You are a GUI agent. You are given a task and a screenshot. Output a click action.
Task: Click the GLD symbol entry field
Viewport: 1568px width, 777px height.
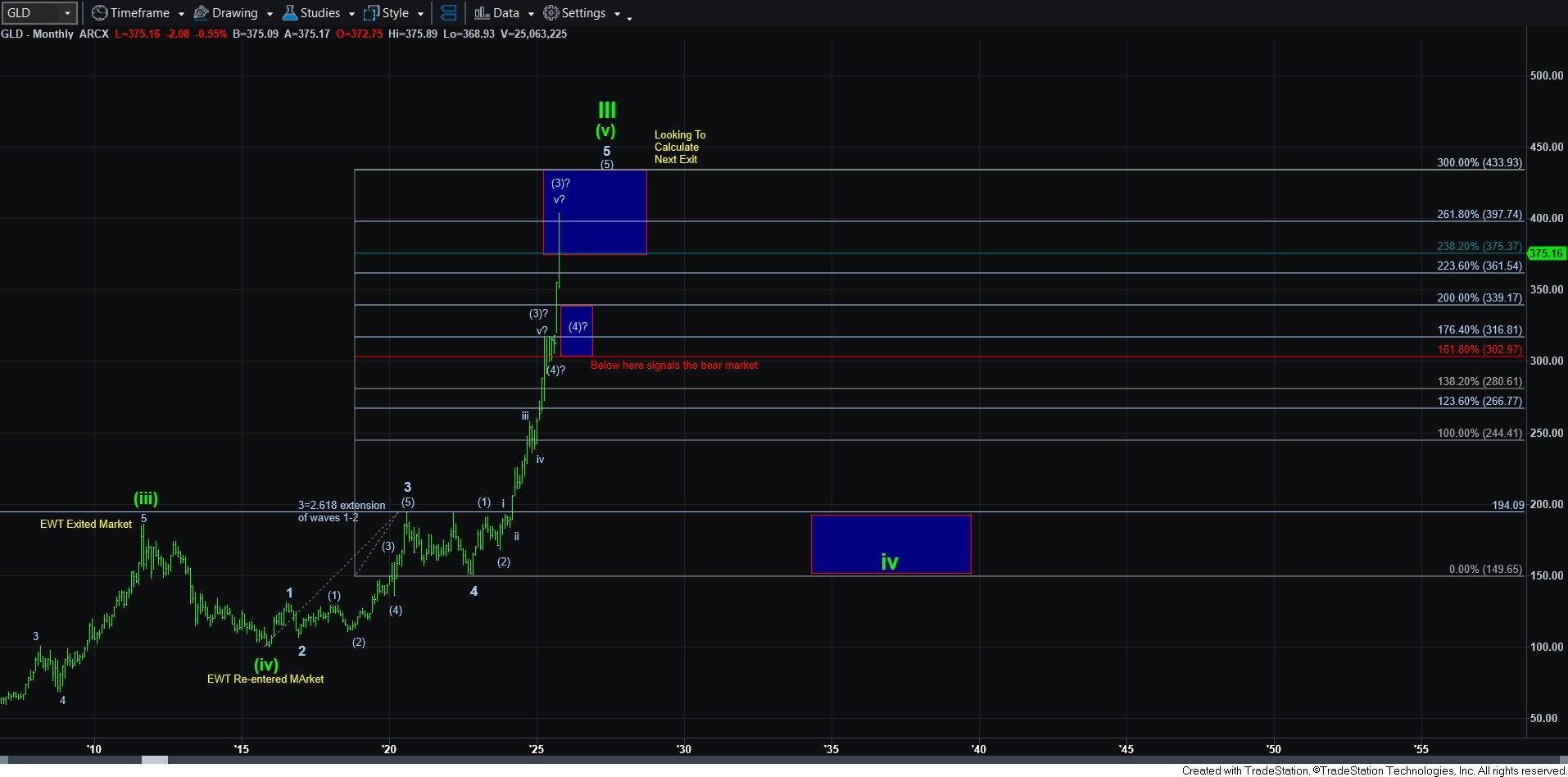(x=31, y=13)
